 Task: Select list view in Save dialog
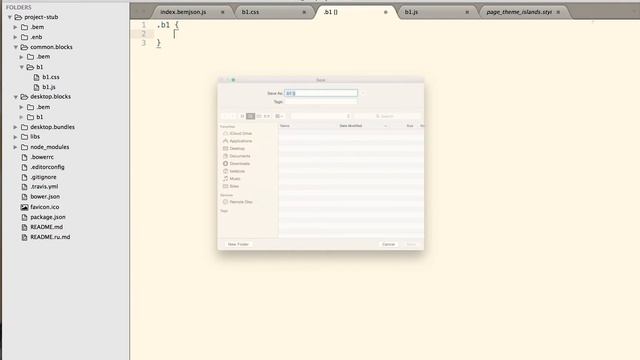coord(251,116)
